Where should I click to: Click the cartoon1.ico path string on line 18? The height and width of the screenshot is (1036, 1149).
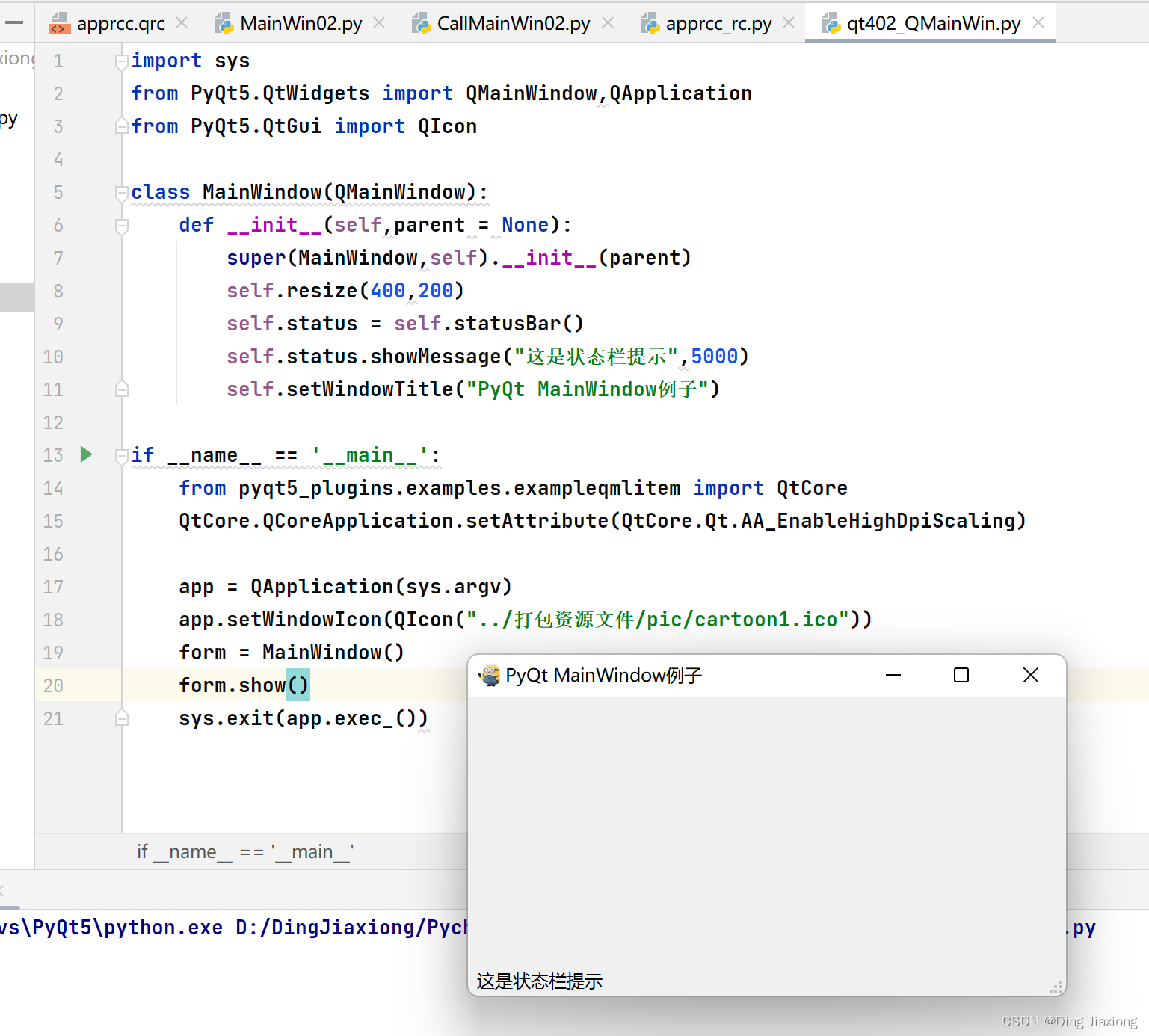point(658,620)
